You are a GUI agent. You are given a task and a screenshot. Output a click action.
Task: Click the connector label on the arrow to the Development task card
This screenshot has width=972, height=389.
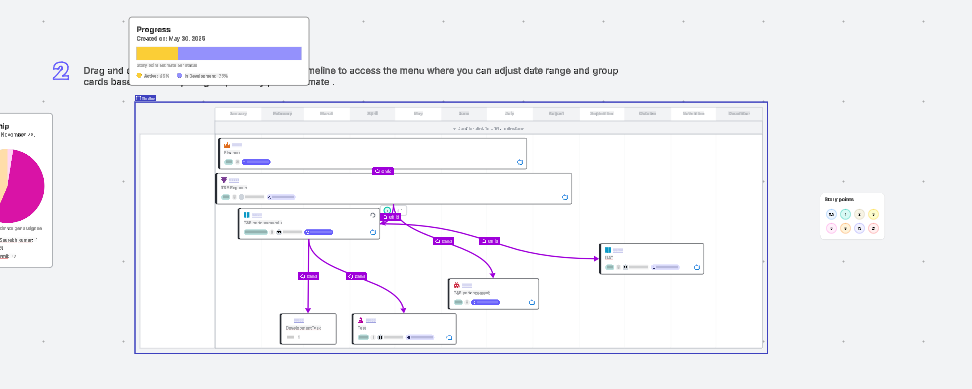point(308,276)
